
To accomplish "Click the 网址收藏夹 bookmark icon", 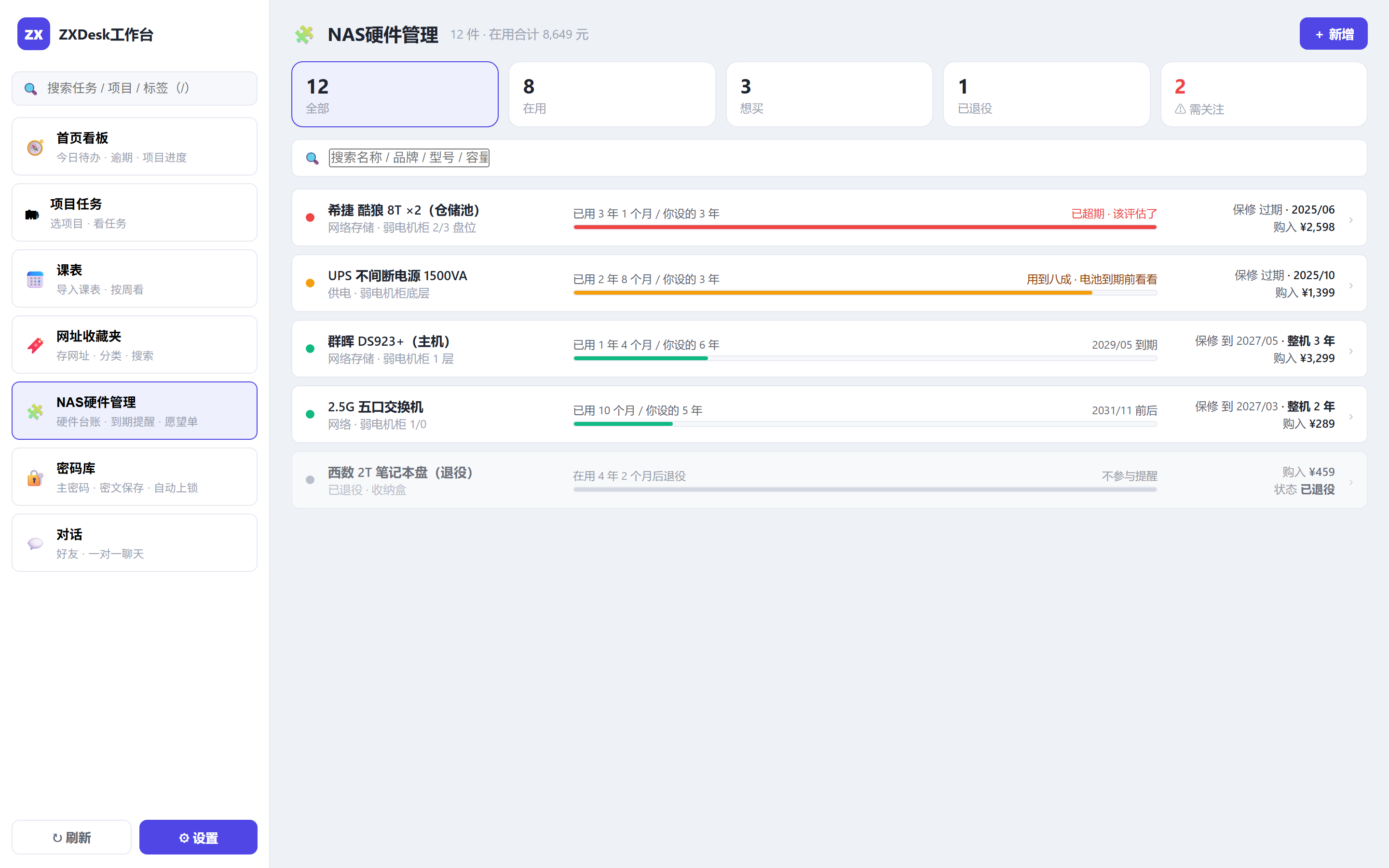I will tap(35, 346).
